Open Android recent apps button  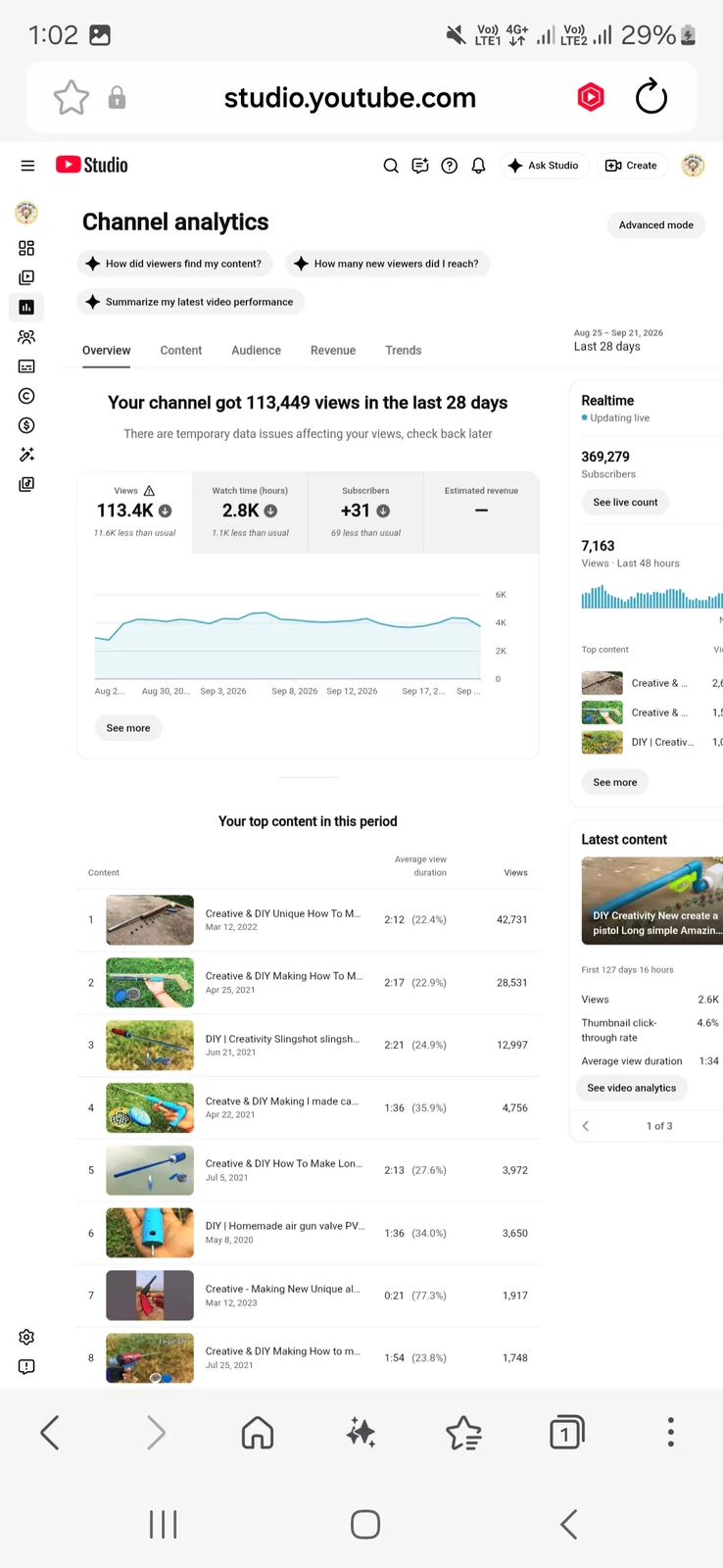click(x=163, y=1525)
